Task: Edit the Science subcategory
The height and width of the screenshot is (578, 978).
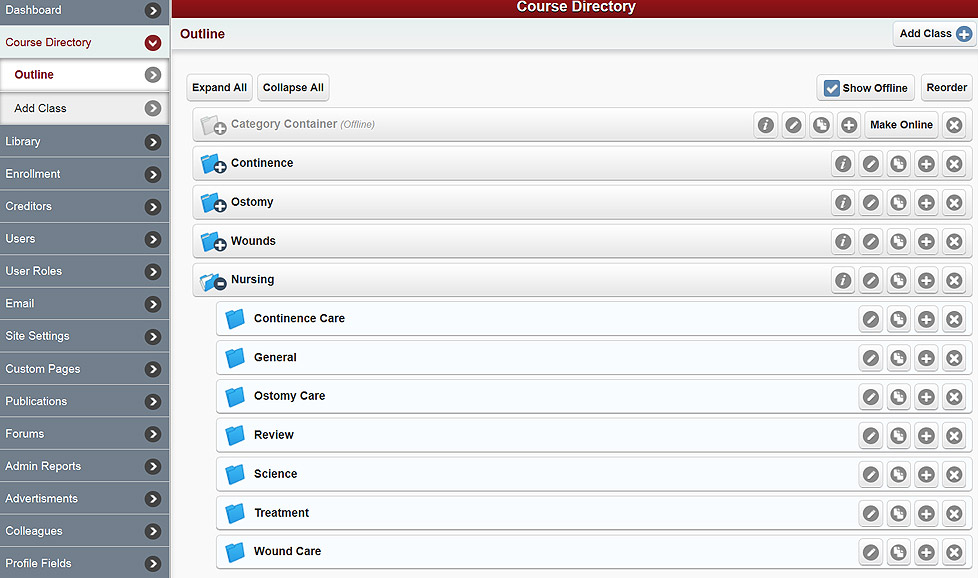Action: [x=871, y=474]
